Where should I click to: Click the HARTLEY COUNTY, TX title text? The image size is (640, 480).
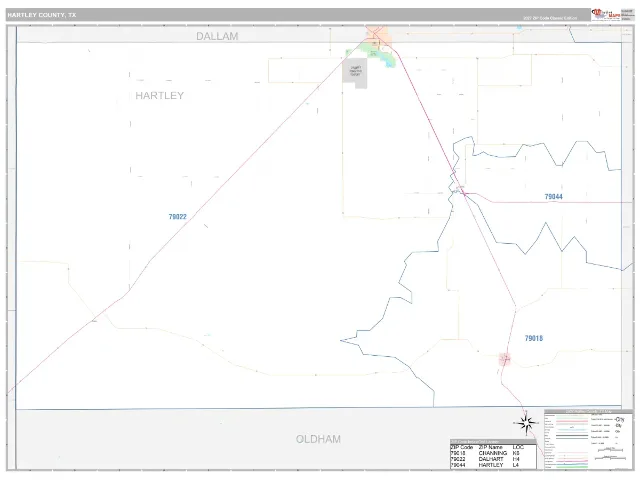pos(42,15)
